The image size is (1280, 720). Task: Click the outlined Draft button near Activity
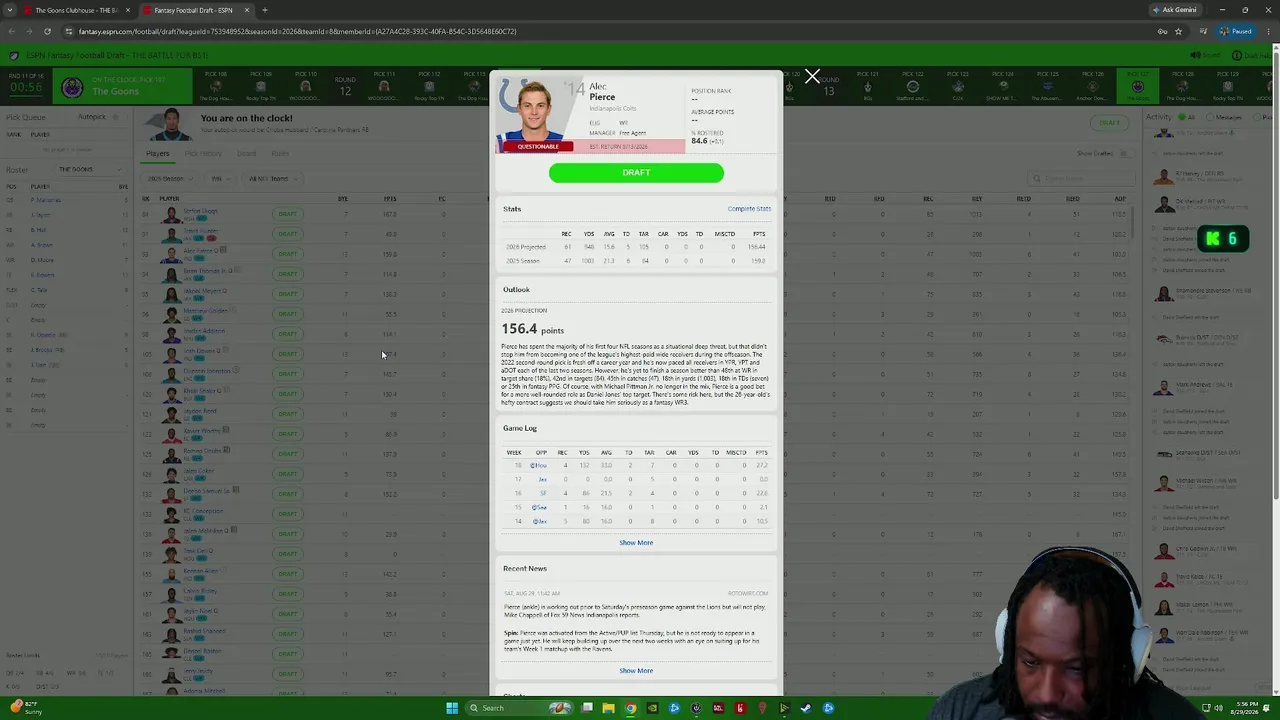point(1110,122)
